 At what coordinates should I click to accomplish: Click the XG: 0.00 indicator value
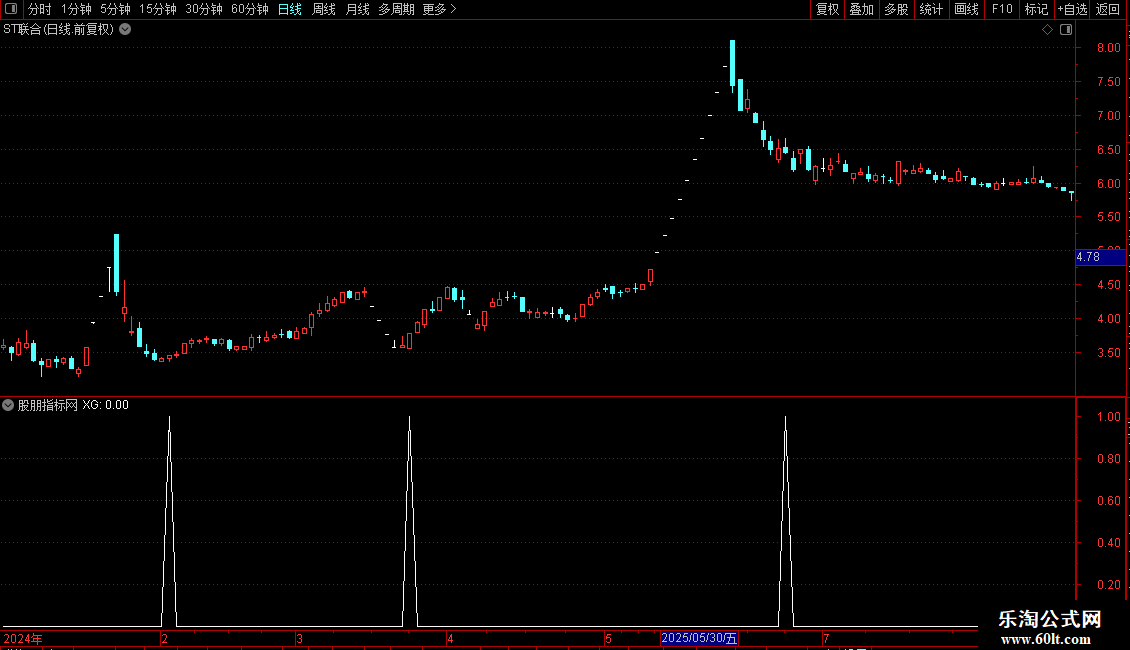[105, 405]
